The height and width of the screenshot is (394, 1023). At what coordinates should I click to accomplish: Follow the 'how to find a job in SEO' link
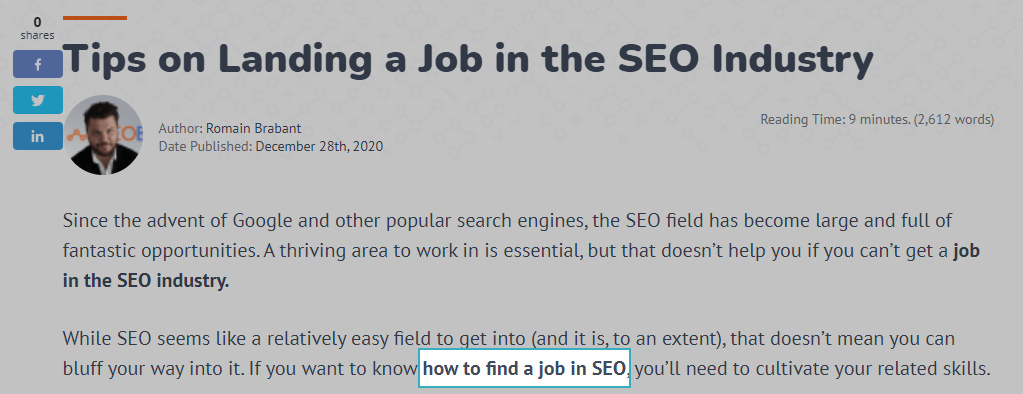pos(524,368)
